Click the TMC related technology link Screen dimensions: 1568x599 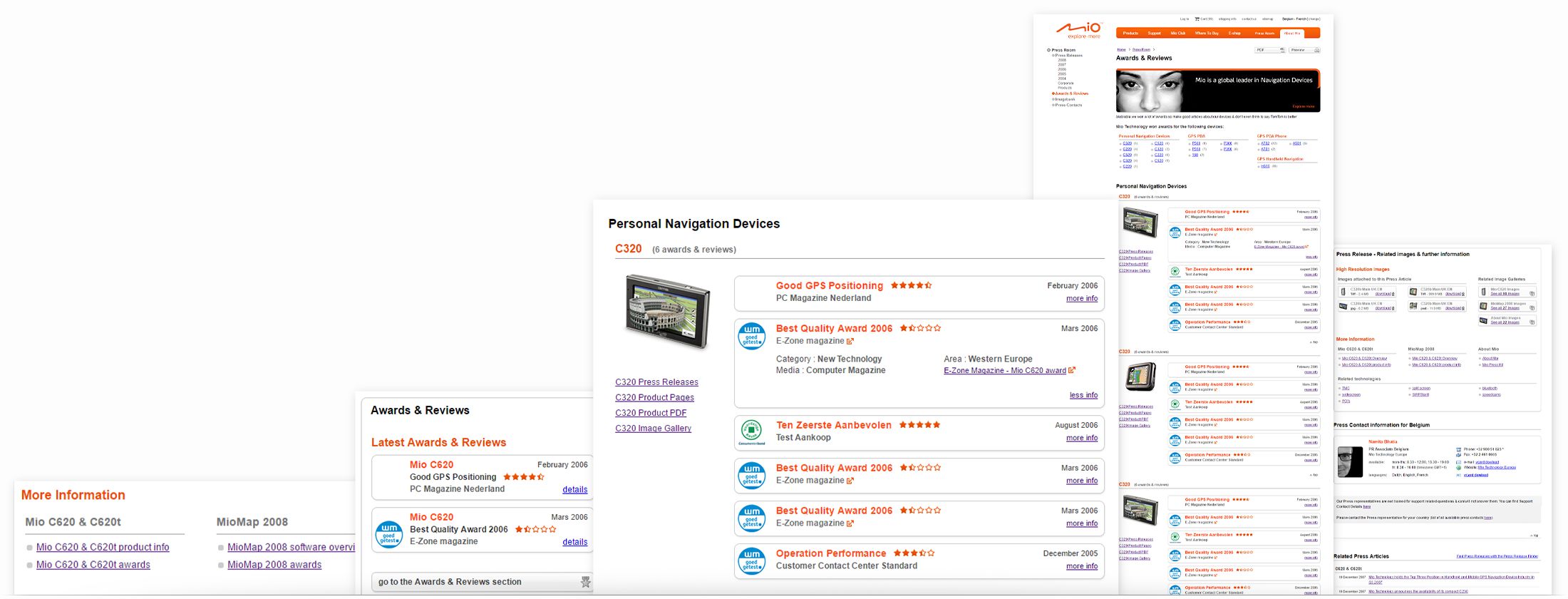click(1346, 389)
